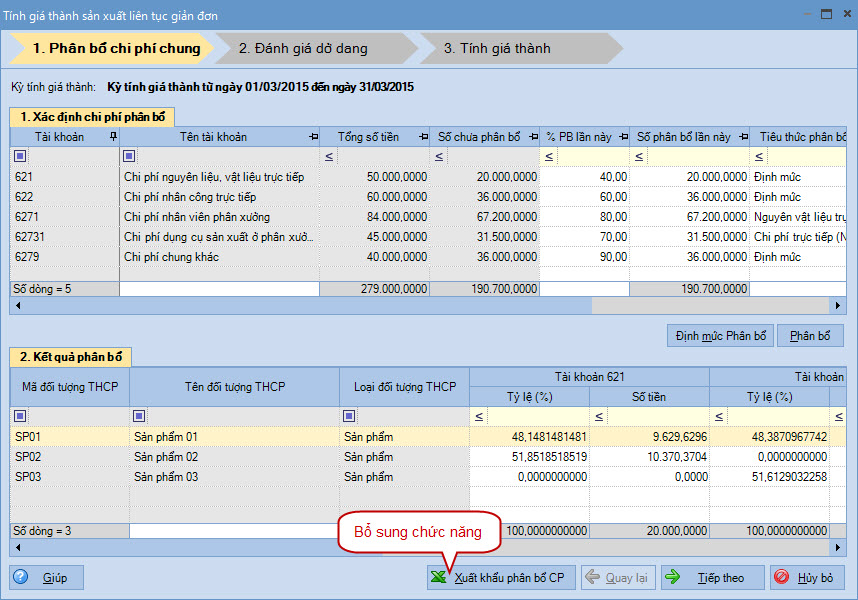Open filter operator for Tên đối tượng THCP
Screen dimensions: 858x600
tap(139, 416)
